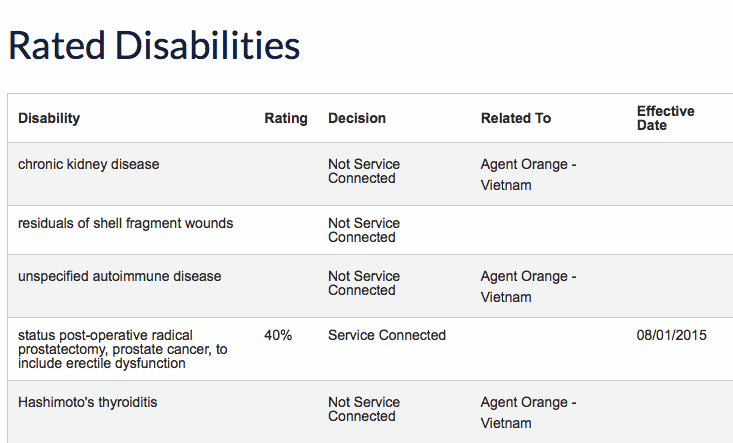Viewport: 733px width, 443px height.
Task: Click the 40% rating value
Action: pyautogui.click(x=278, y=335)
